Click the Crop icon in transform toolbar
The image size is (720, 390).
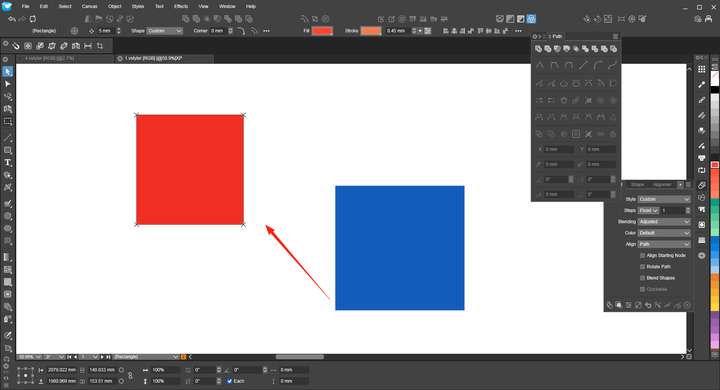100,46
